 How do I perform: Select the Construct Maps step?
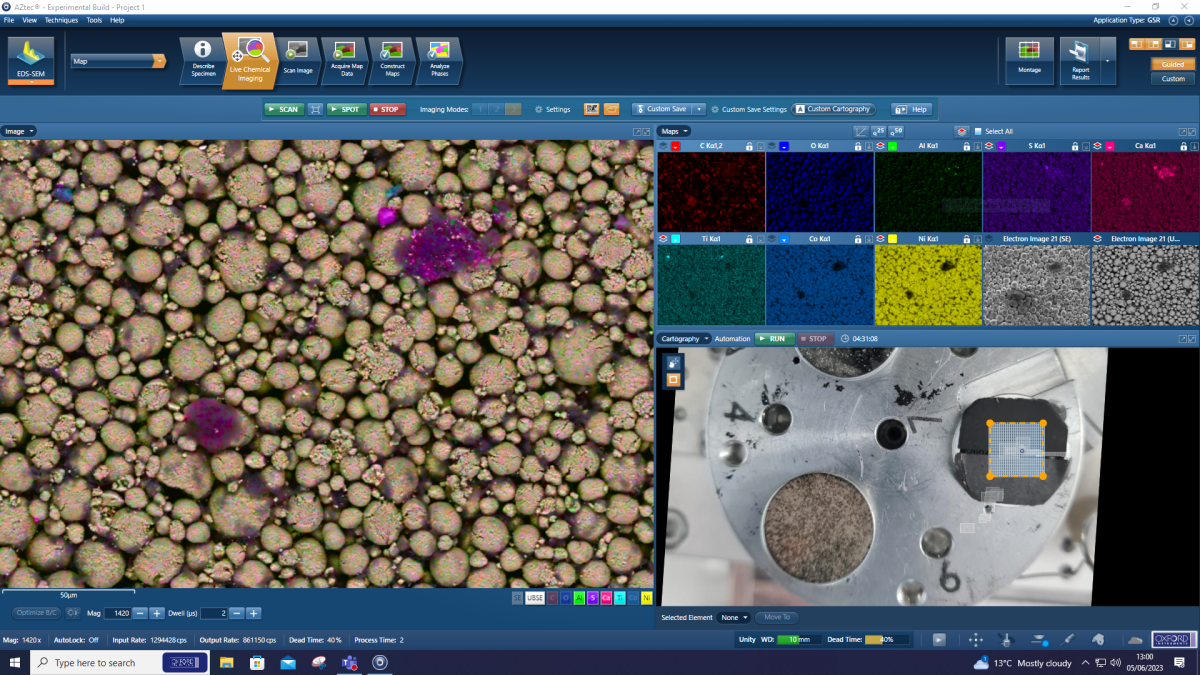(391, 60)
